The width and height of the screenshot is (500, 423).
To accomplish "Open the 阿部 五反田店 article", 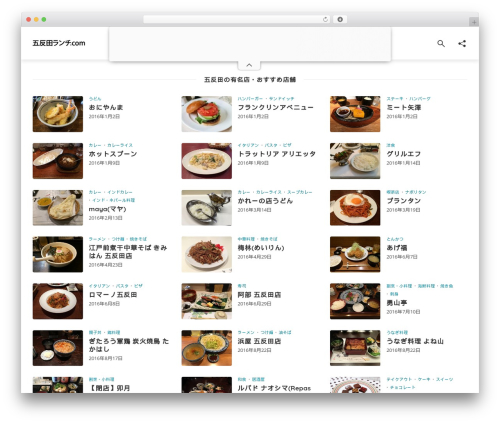I will pyautogui.click(x=259, y=295).
